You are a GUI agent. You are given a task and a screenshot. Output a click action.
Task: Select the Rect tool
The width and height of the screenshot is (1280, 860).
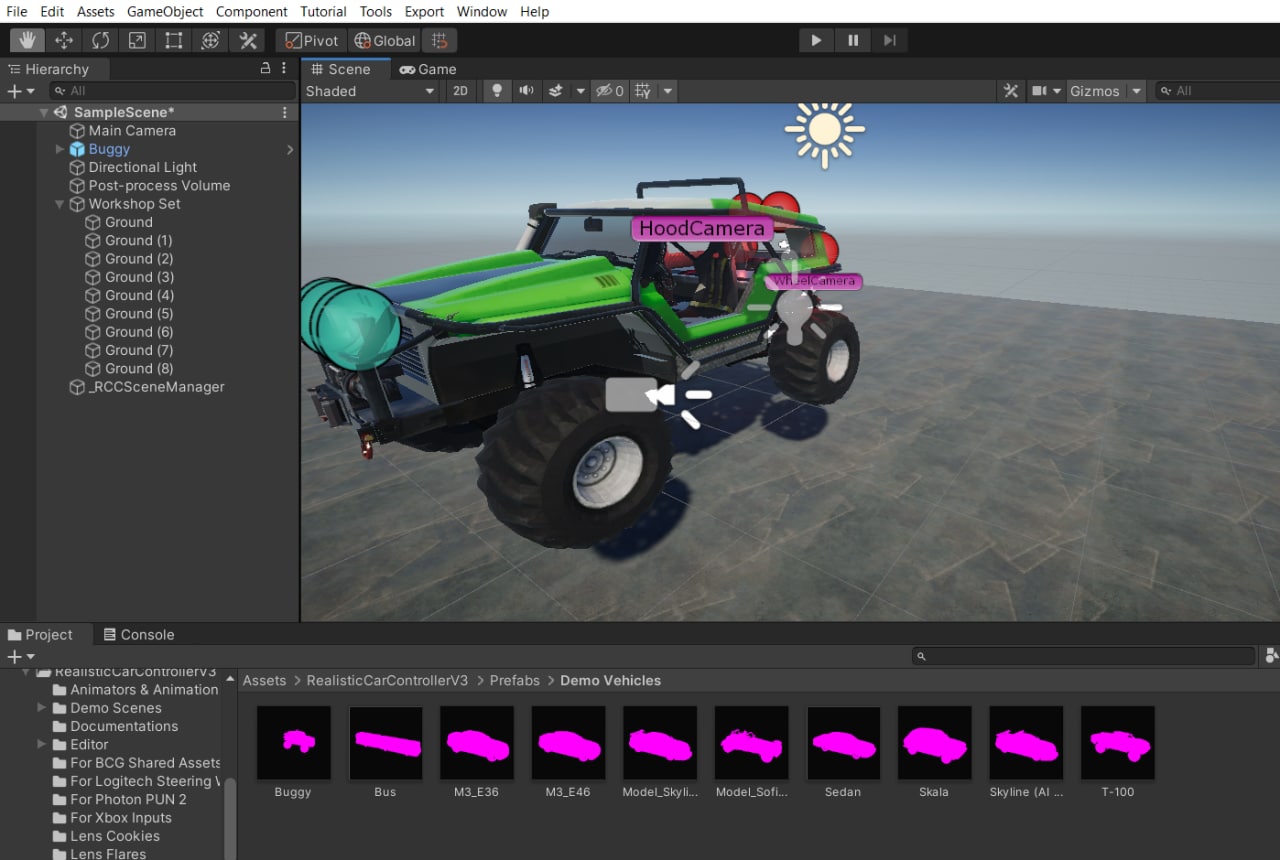(174, 41)
